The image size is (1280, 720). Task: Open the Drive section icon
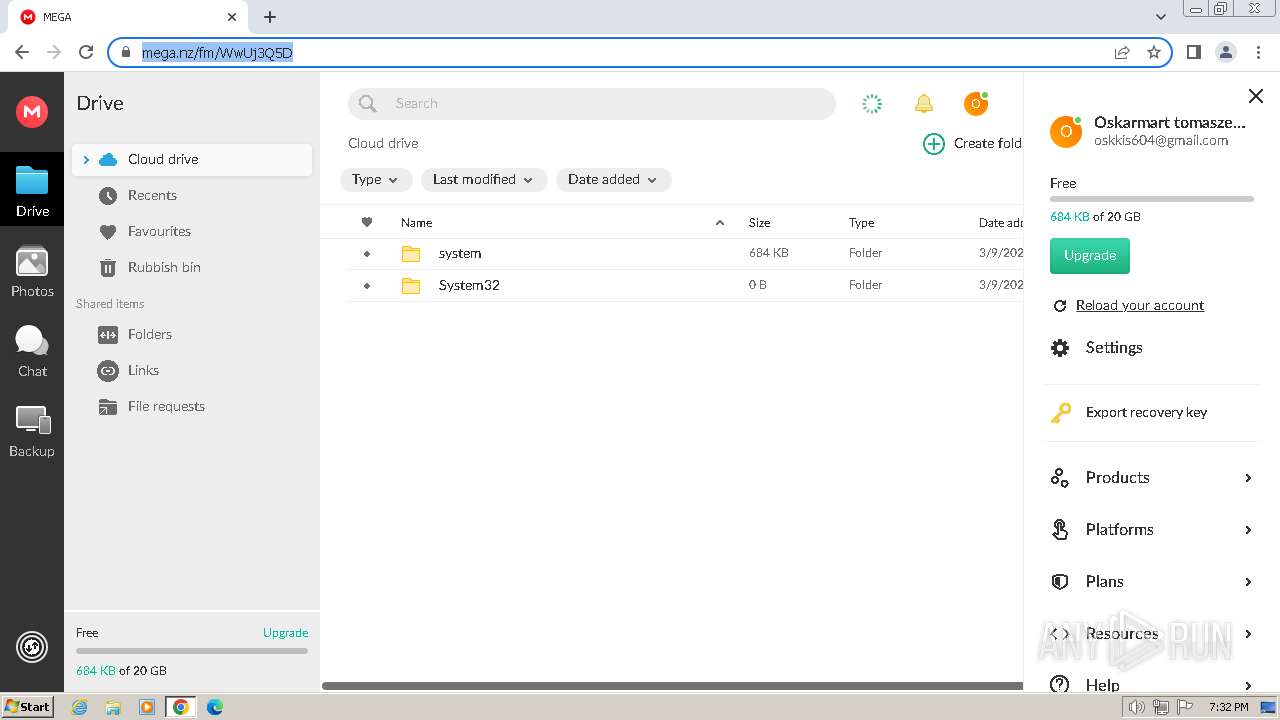coord(32,191)
